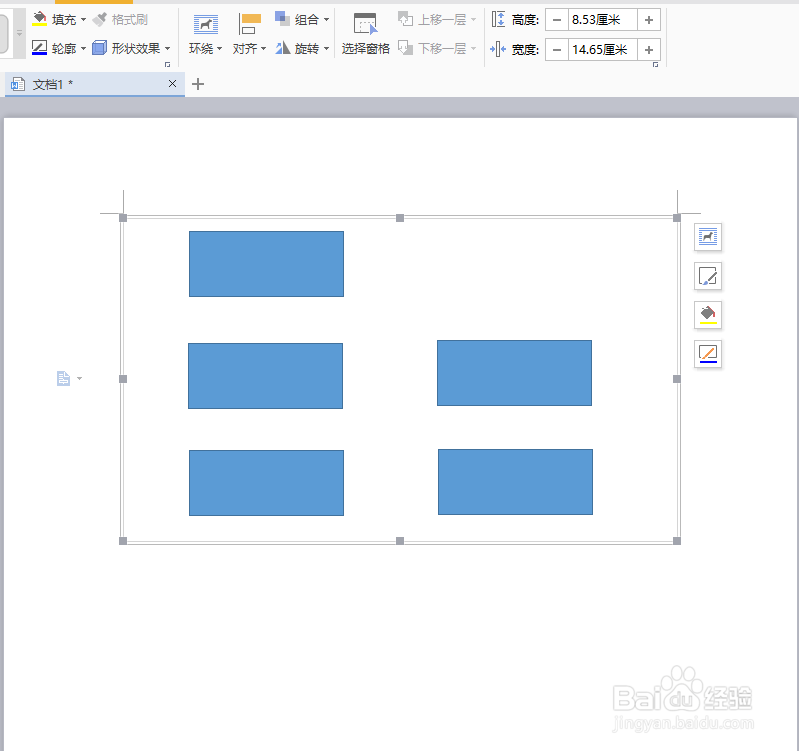Click the top-center canvas resize handle
Viewport: 799px width, 751px height.
pos(400,218)
